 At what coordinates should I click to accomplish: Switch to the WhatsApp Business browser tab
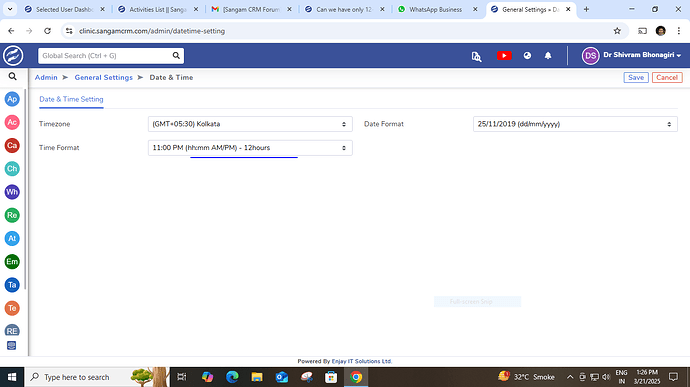pos(438,9)
